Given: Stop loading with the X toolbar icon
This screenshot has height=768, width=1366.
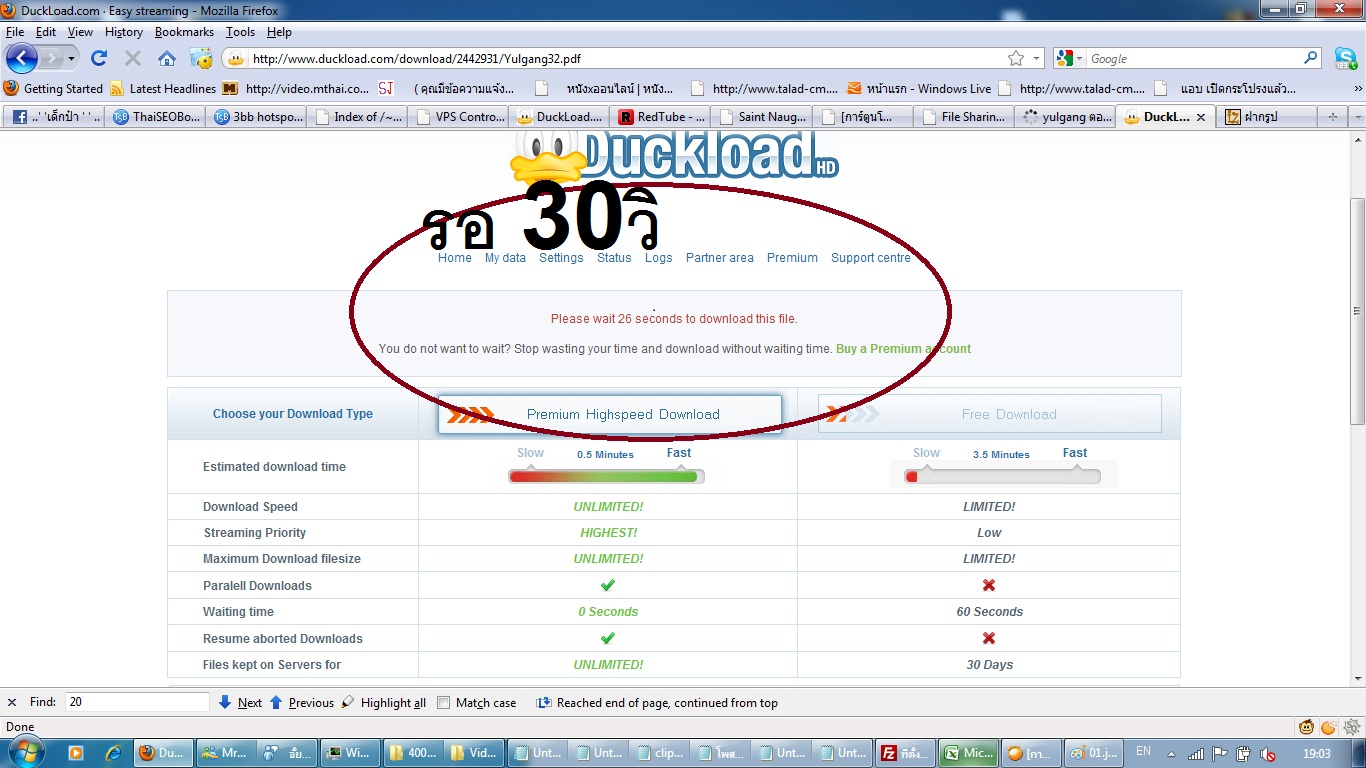Looking at the screenshot, I should coord(132,58).
